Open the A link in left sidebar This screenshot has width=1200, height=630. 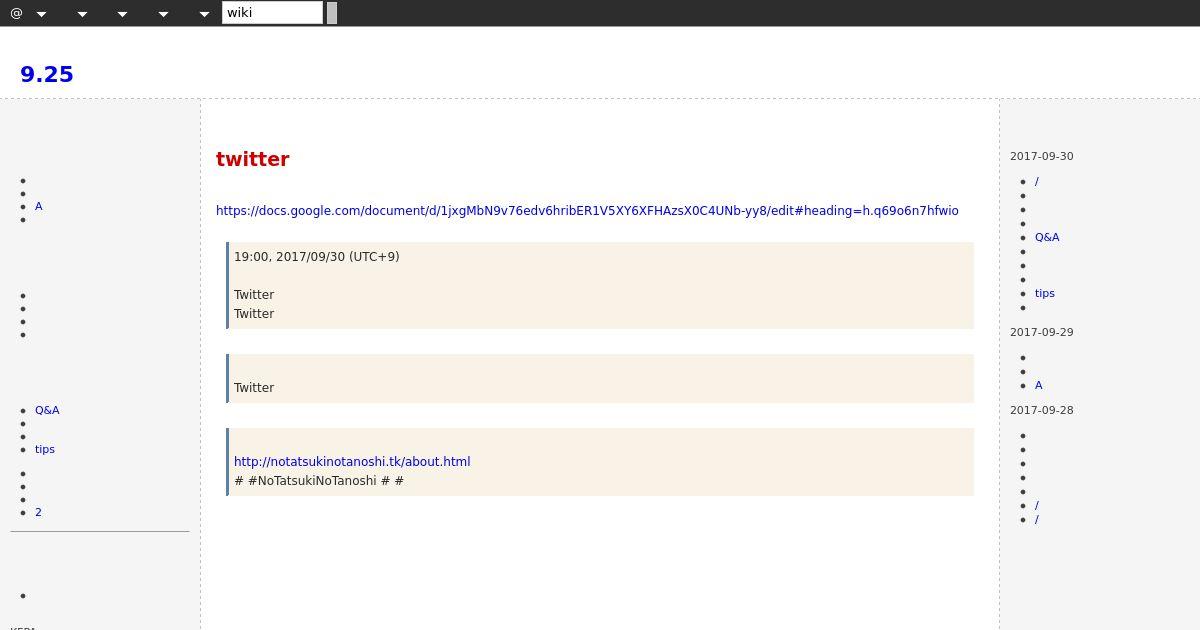click(39, 207)
